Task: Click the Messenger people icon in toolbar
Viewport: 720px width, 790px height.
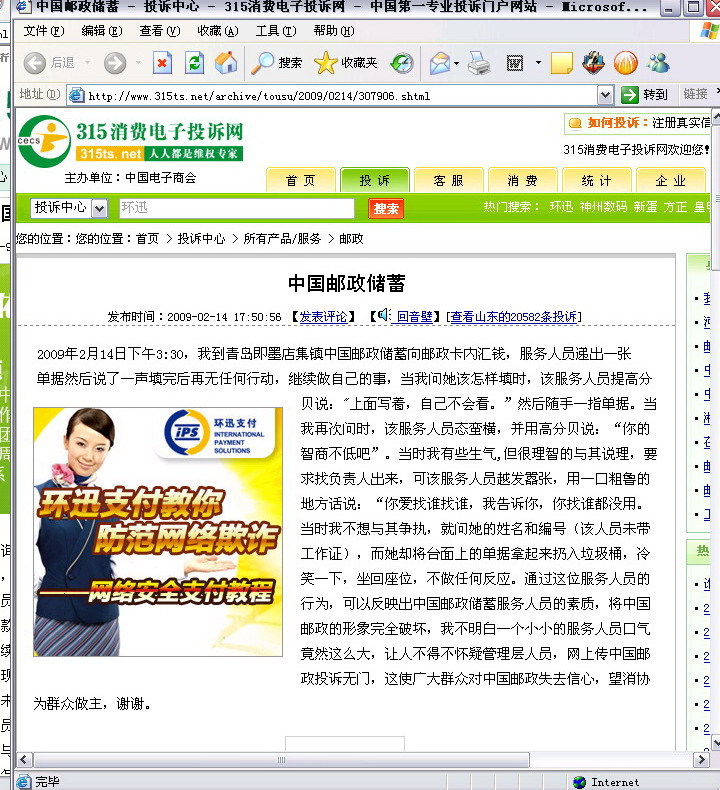Action: 657,63
